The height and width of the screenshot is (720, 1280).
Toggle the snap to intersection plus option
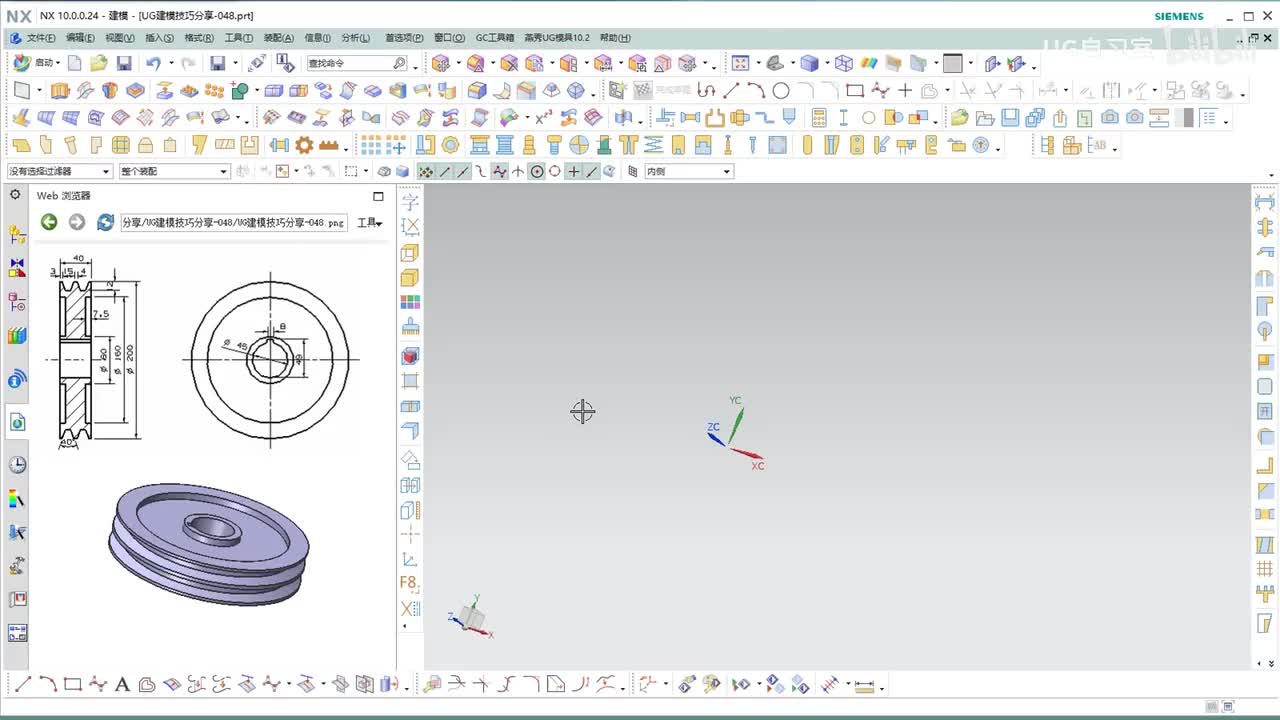(x=573, y=171)
